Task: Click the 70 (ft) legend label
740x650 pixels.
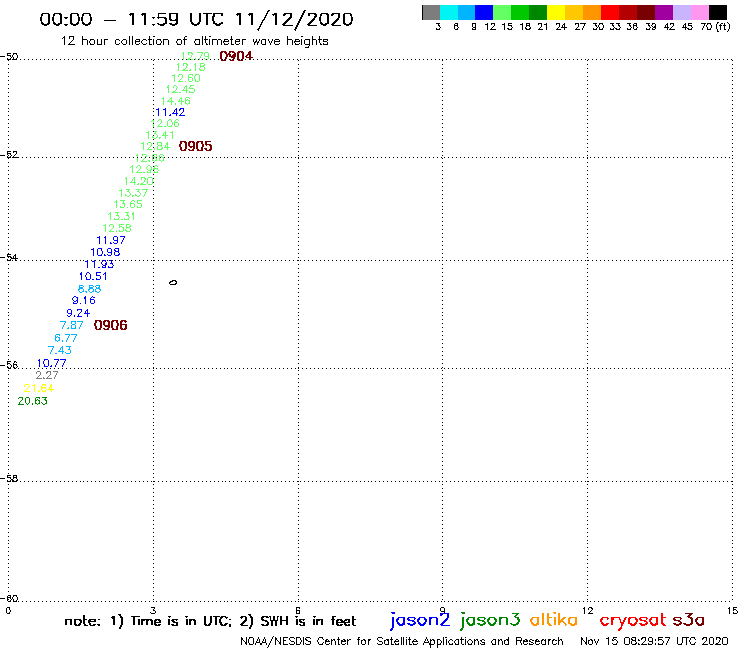Action: pos(715,27)
